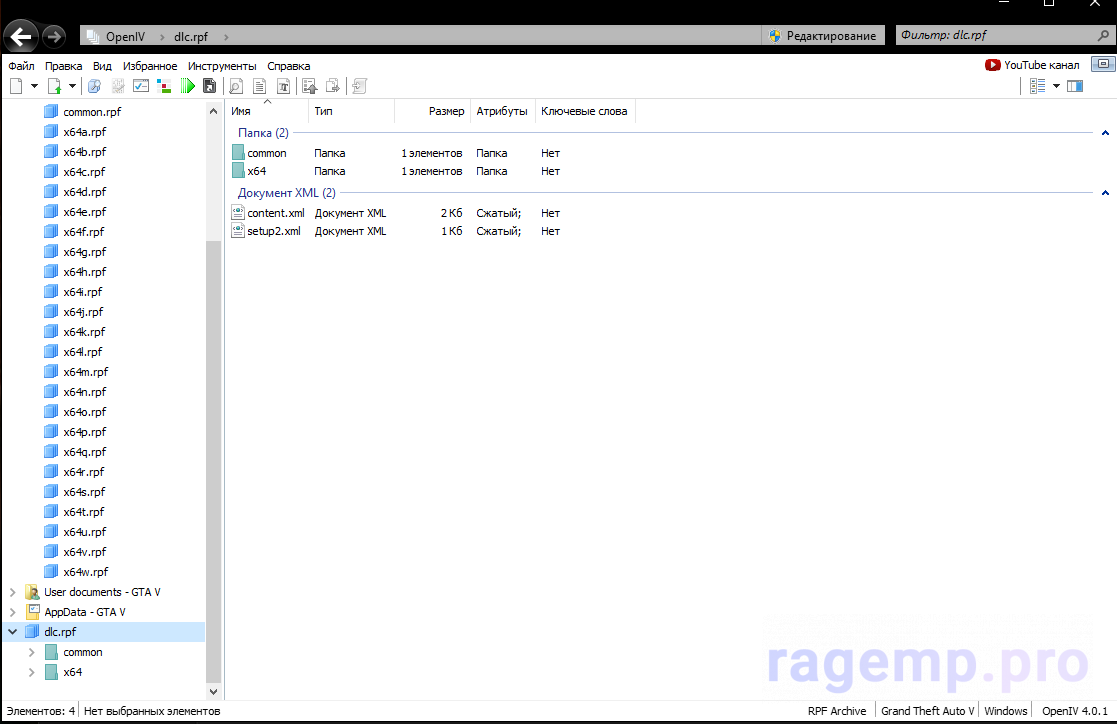This screenshot has width=1117, height=724.
Task: Click the Grand Theft Auto V status entry
Action: [928, 711]
